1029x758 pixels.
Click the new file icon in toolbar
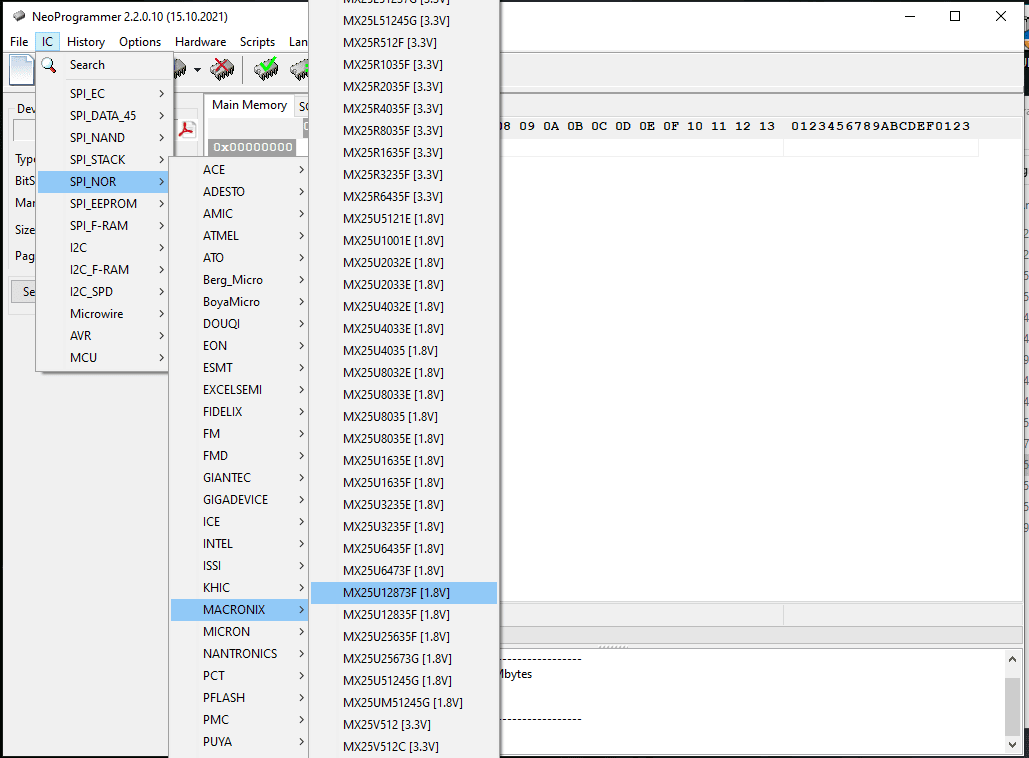tap(21, 70)
